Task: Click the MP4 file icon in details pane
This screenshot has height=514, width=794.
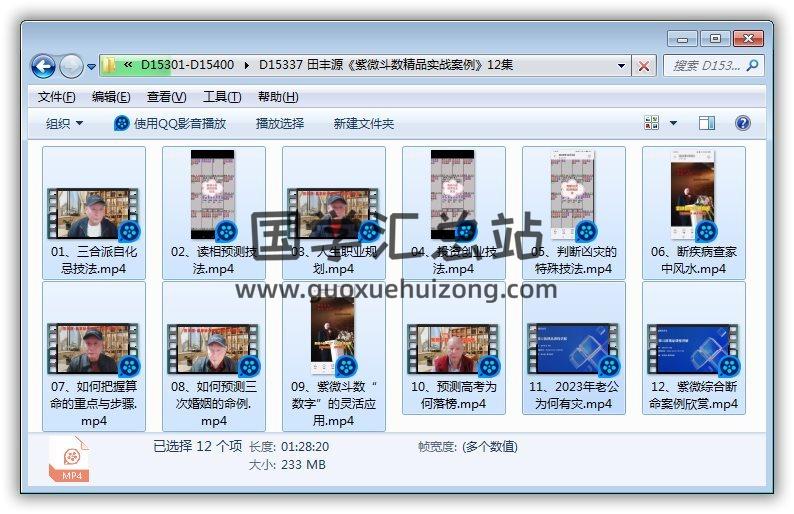Action: pyautogui.click(x=69, y=458)
